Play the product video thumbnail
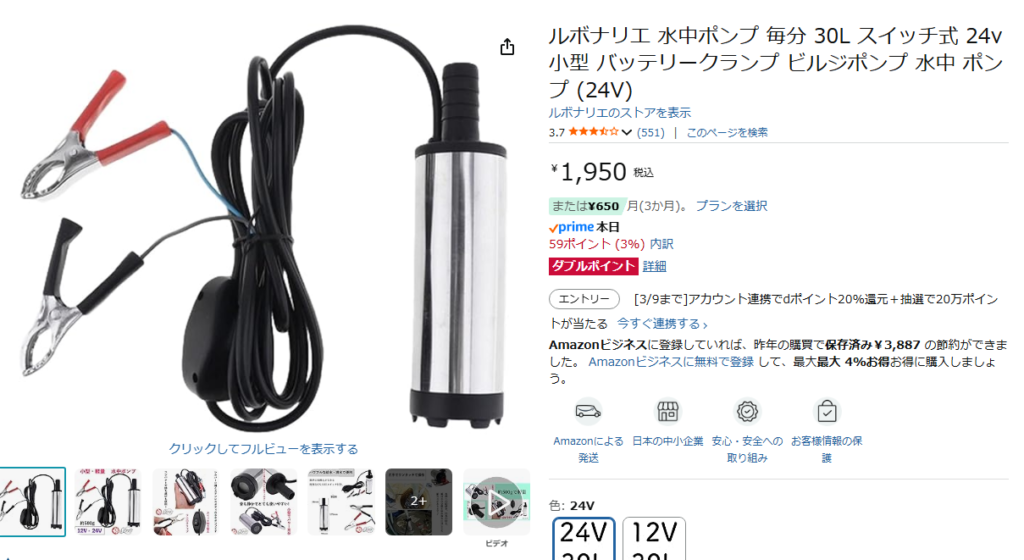 coord(496,502)
